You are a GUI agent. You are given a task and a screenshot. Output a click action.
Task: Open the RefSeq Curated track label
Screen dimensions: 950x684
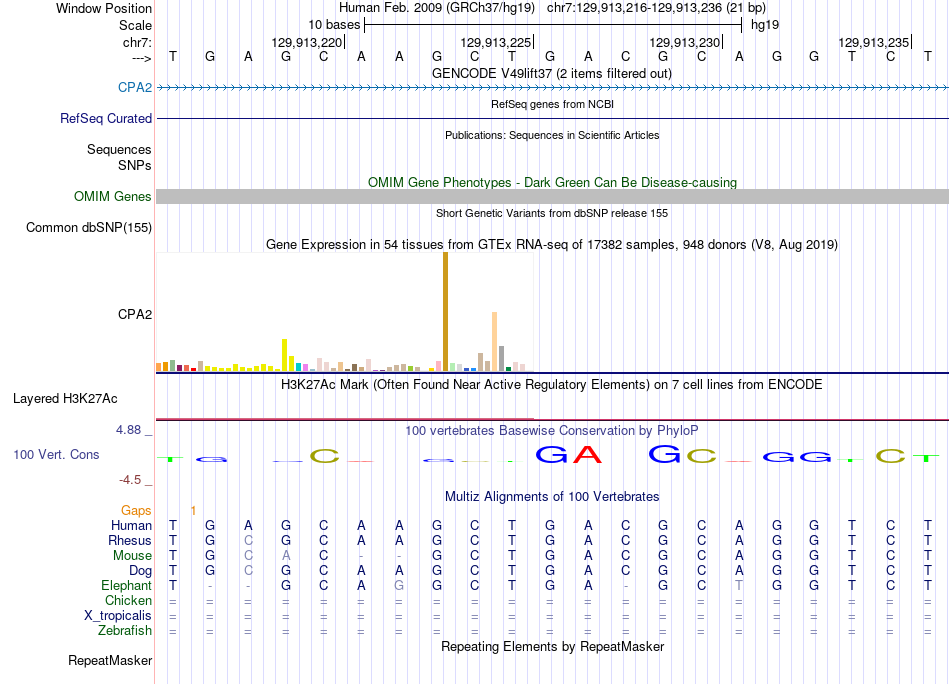click(106, 118)
